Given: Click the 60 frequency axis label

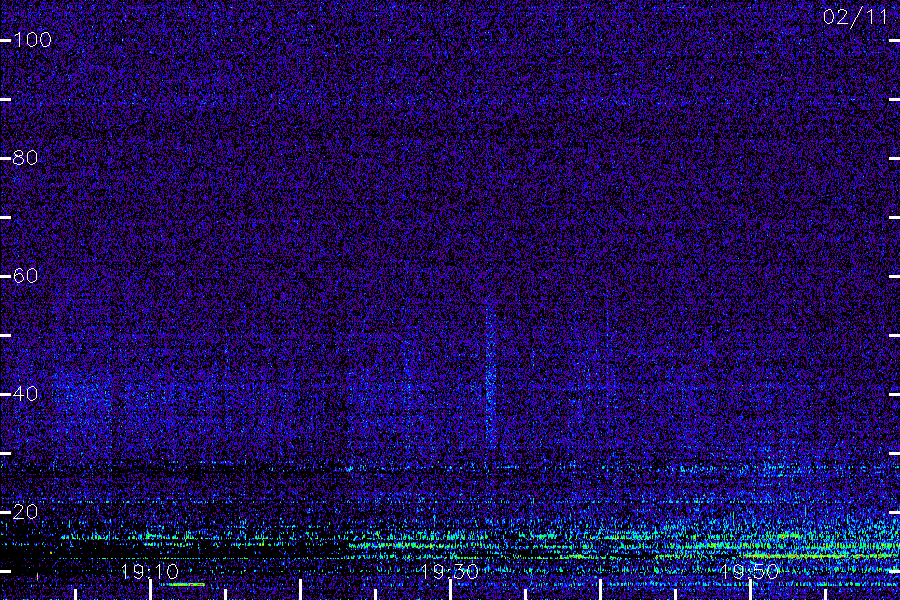Looking at the screenshot, I should point(25,276).
